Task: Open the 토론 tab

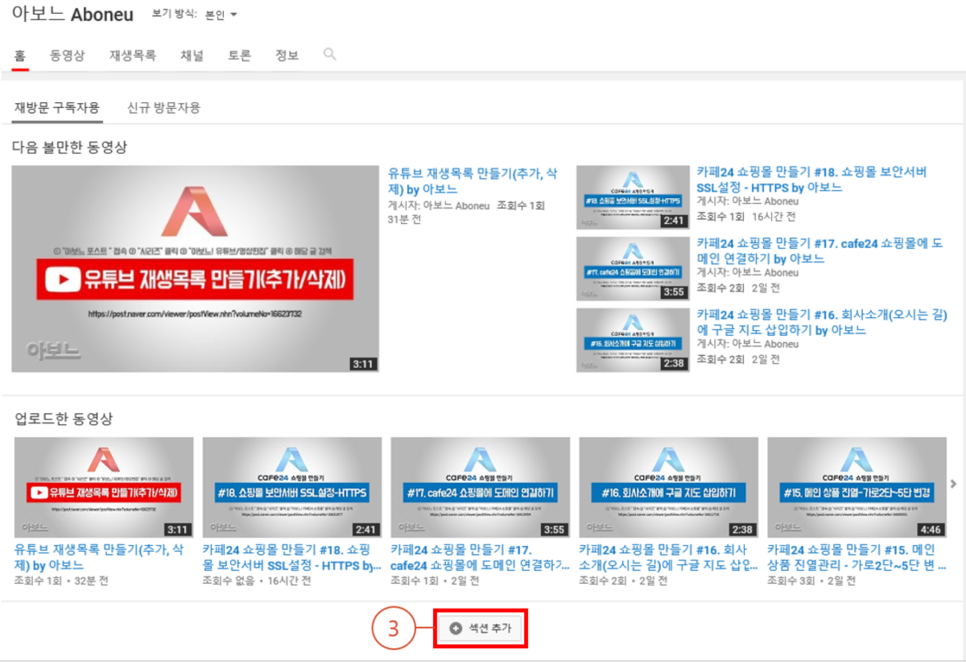Action: tap(240, 55)
